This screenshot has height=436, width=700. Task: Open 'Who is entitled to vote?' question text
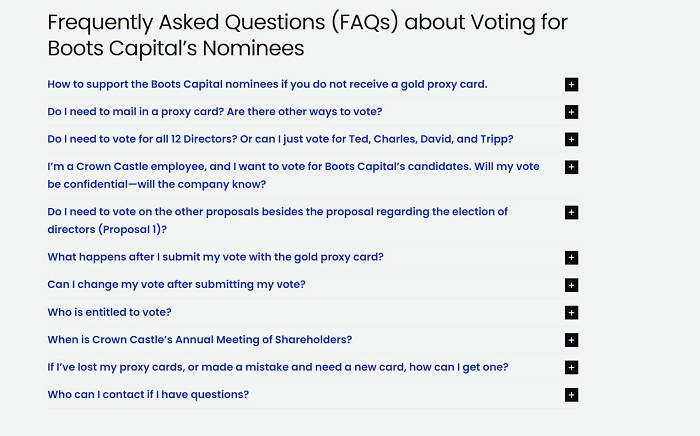click(109, 312)
